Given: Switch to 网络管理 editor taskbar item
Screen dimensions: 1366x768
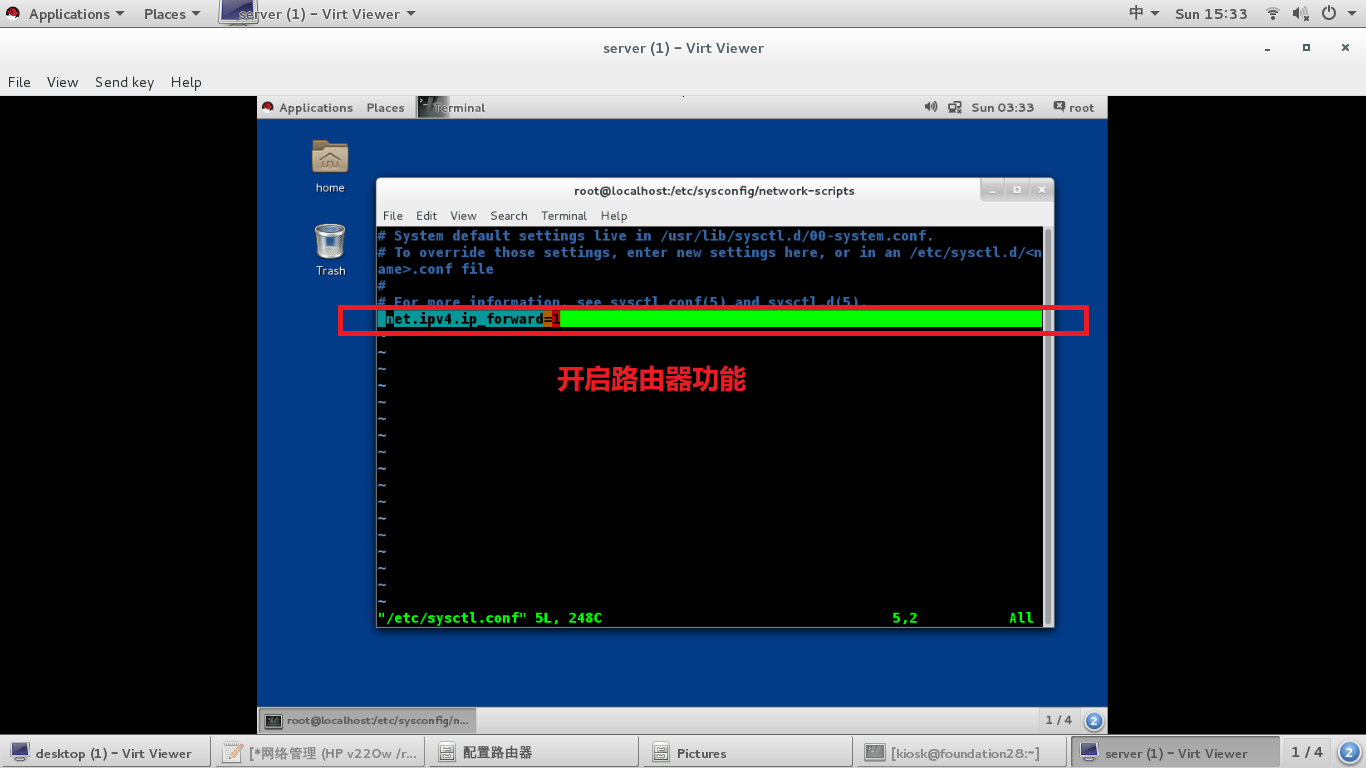Looking at the screenshot, I should tap(321, 753).
